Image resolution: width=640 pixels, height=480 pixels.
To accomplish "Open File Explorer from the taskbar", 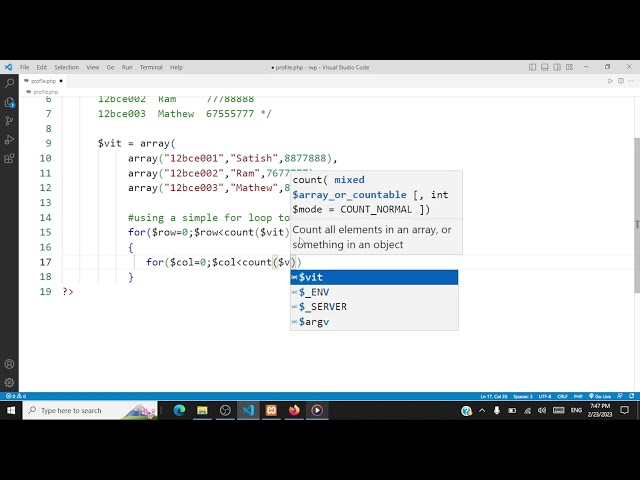I will click(x=202, y=410).
